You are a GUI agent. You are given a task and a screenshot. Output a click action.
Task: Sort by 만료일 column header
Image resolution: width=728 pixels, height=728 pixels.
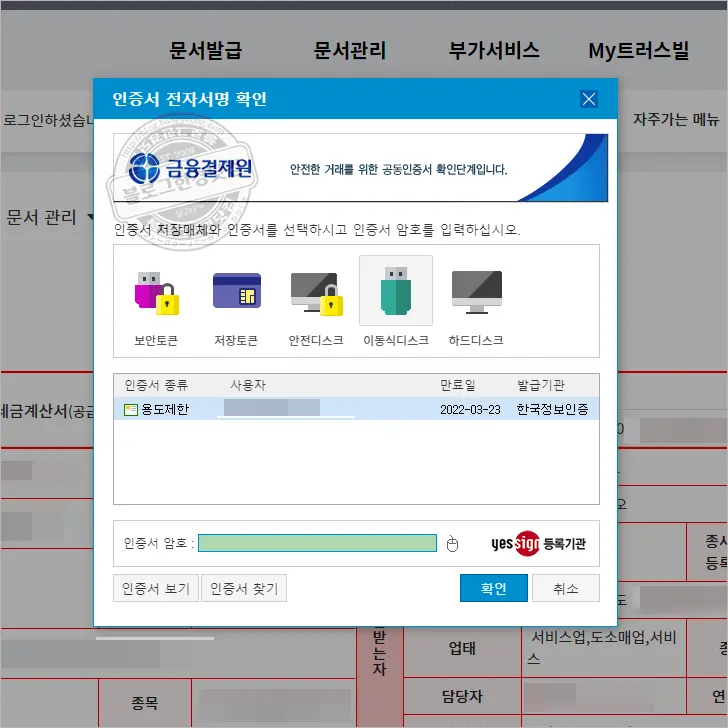pyautogui.click(x=457, y=385)
